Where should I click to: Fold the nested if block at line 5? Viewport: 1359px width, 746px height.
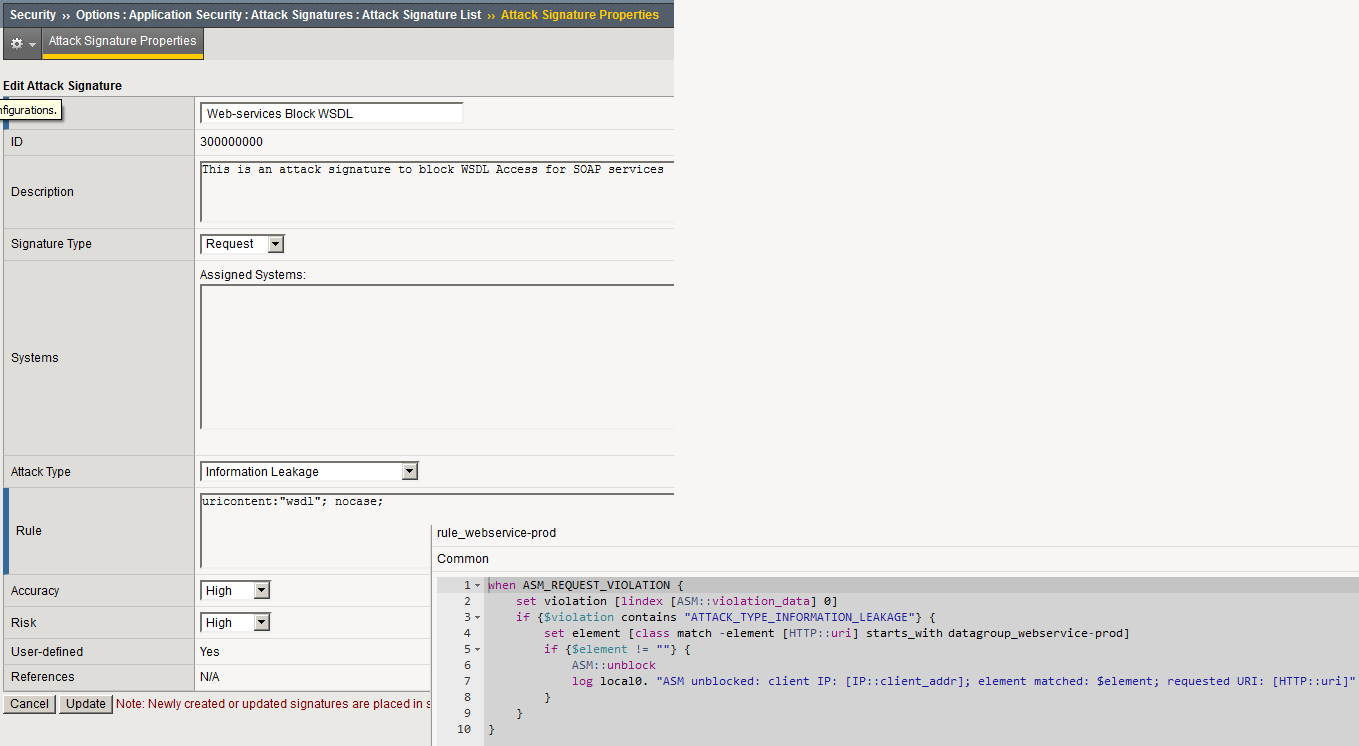(x=477, y=650)
